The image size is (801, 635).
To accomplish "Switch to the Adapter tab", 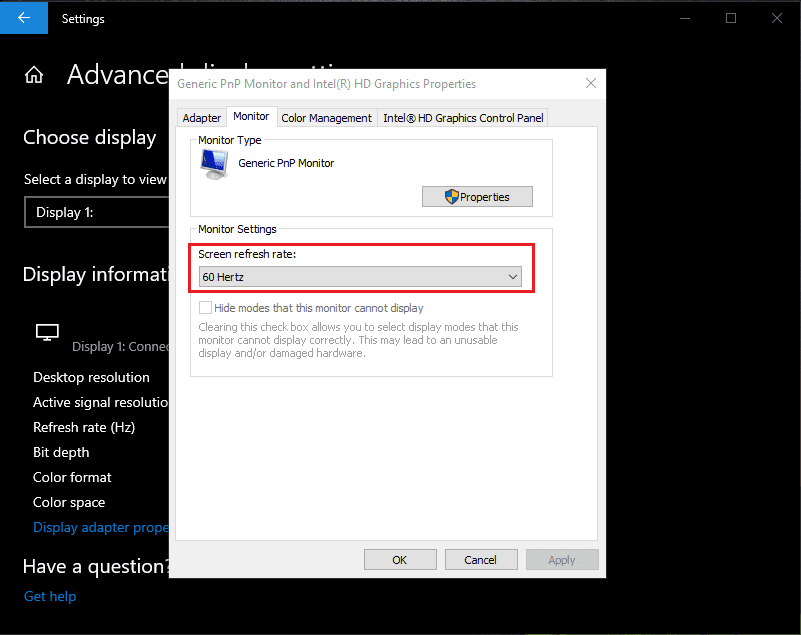I will click(201, 117).
